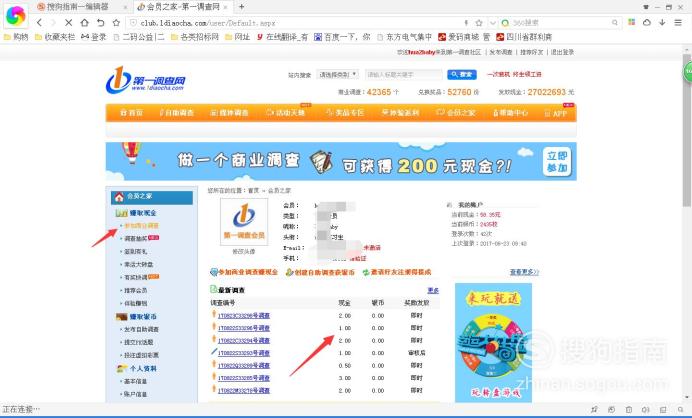Open the 在线翻译 bookmark

[x=282, y=37]
